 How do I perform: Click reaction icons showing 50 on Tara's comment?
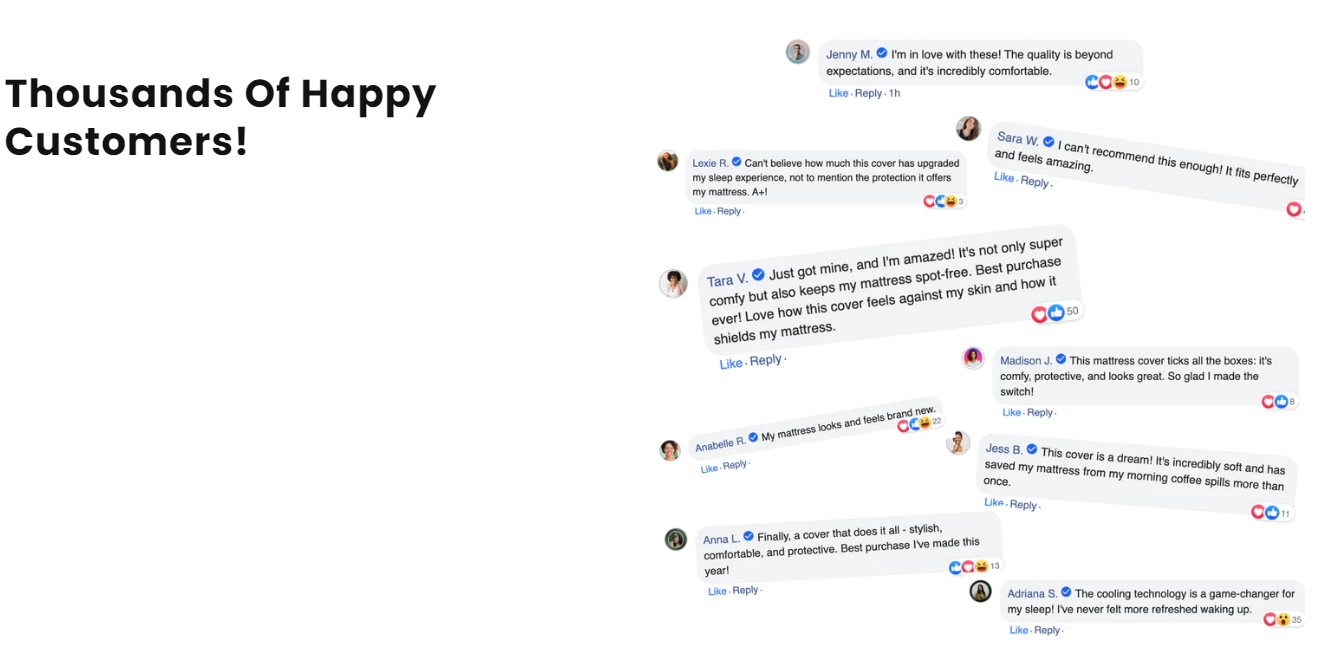1055,313
